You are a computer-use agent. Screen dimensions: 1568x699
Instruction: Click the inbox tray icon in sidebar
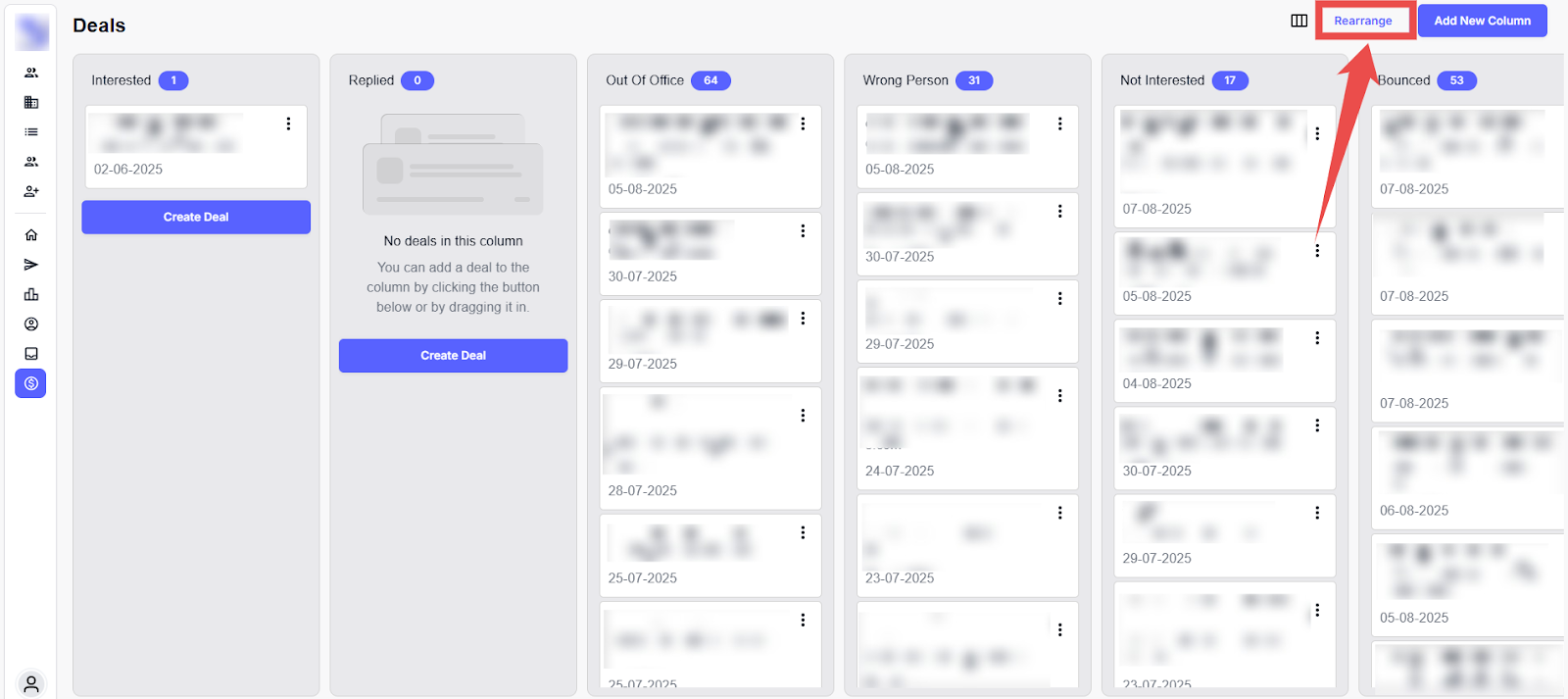31,354
